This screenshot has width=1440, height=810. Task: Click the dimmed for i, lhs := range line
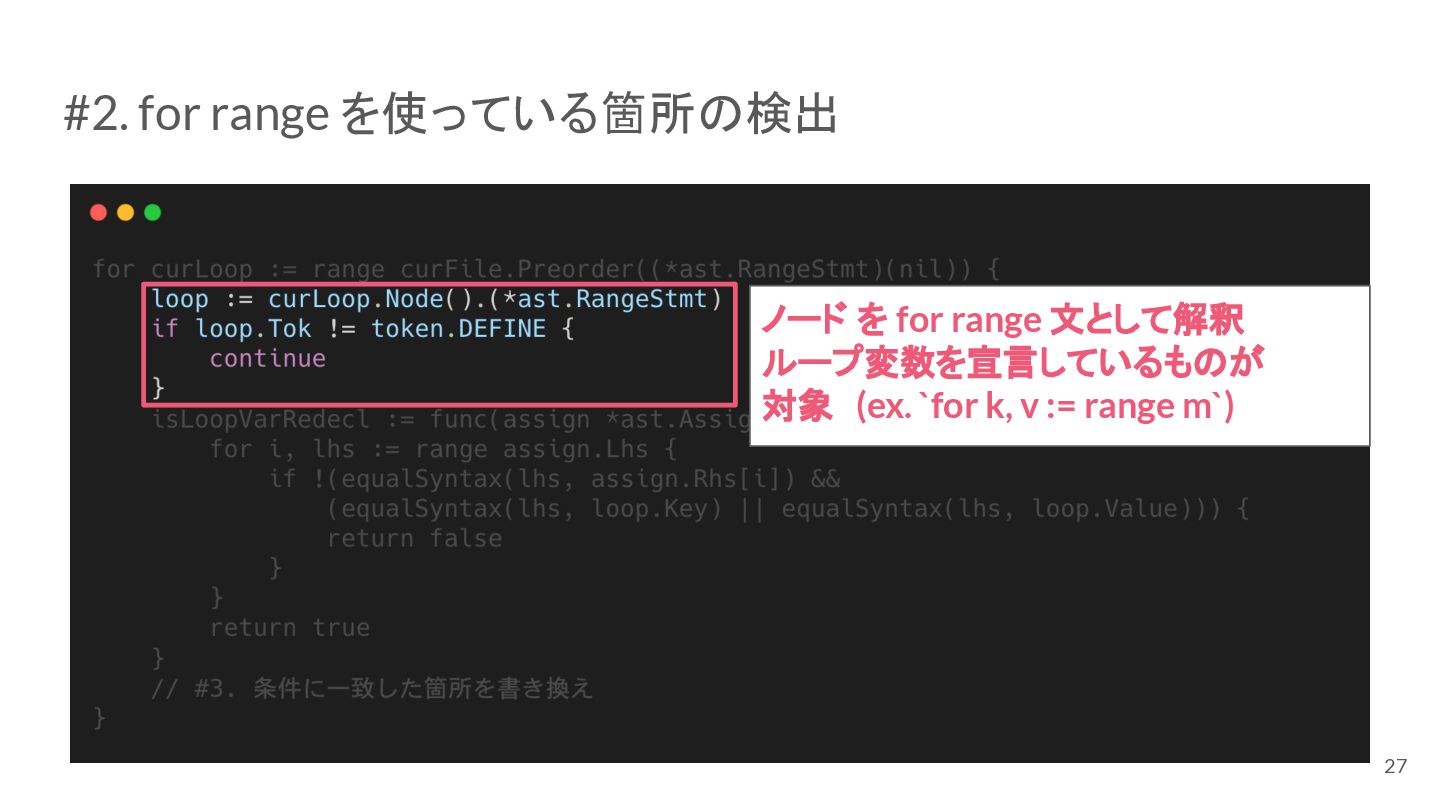tap(444, 449)
